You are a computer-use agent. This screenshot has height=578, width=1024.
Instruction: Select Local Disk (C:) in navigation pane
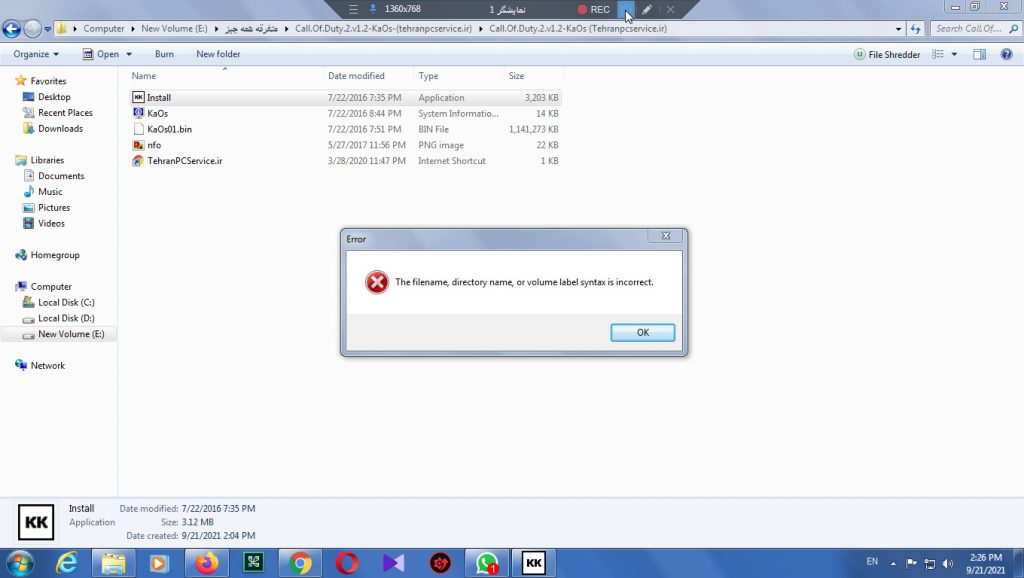point(66,302)
